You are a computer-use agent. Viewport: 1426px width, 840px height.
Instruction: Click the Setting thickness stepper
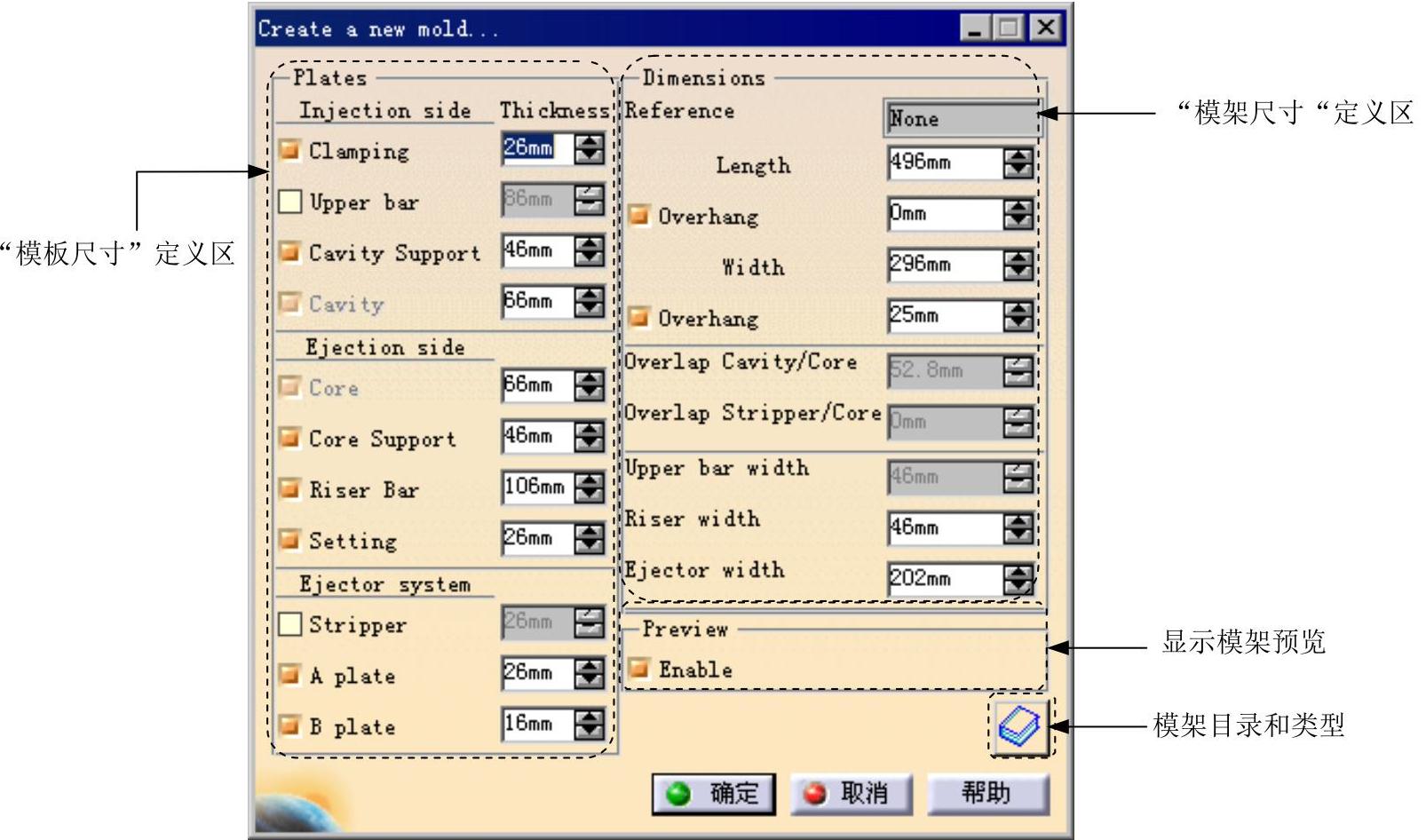(x=589, y=538)
